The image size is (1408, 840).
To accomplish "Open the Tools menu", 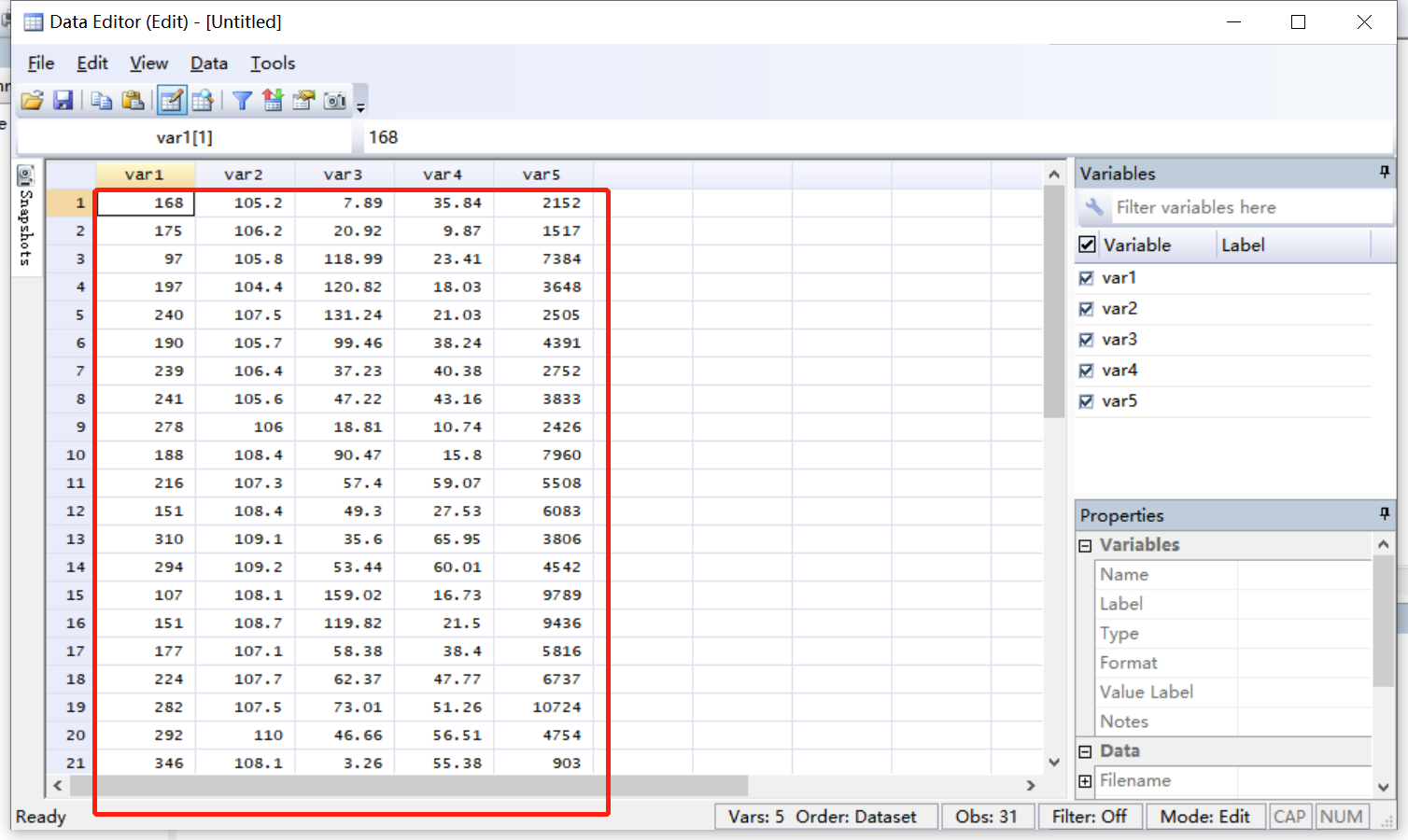I will pos(272,63).
